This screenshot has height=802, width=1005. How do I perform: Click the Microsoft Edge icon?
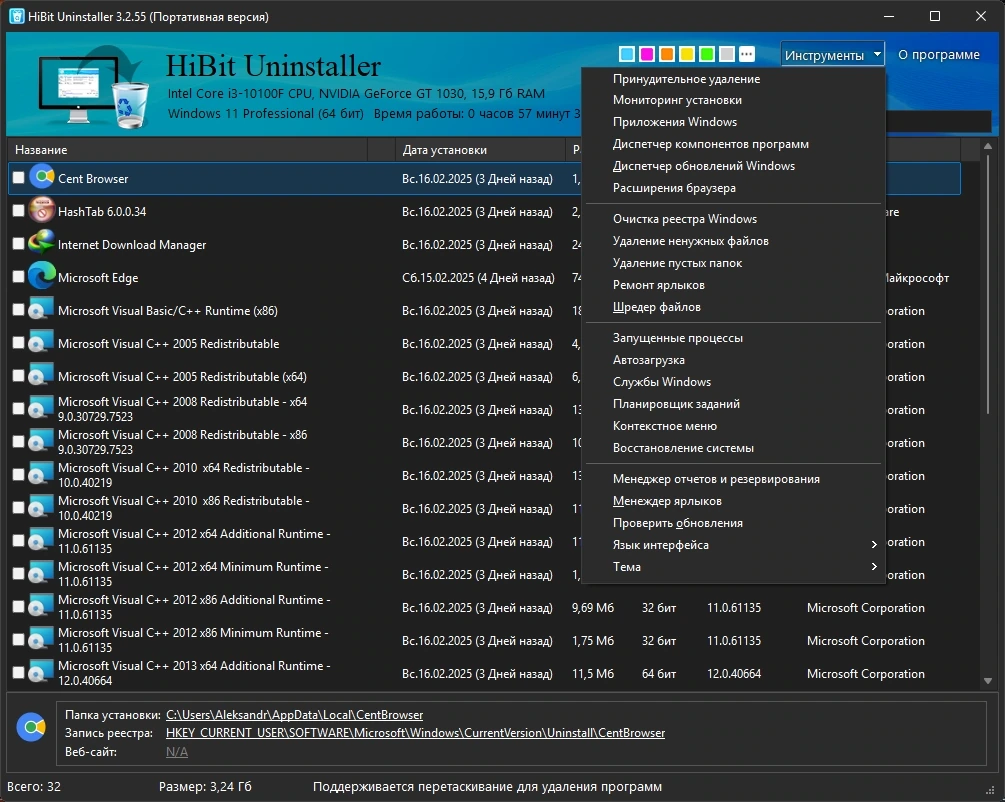click(x=42, y=276)
